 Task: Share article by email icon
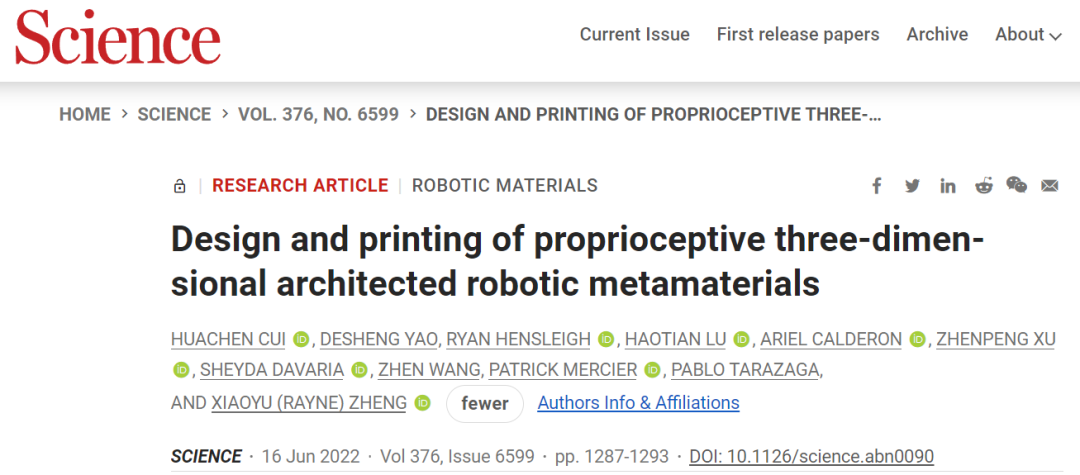[1050, 186]
